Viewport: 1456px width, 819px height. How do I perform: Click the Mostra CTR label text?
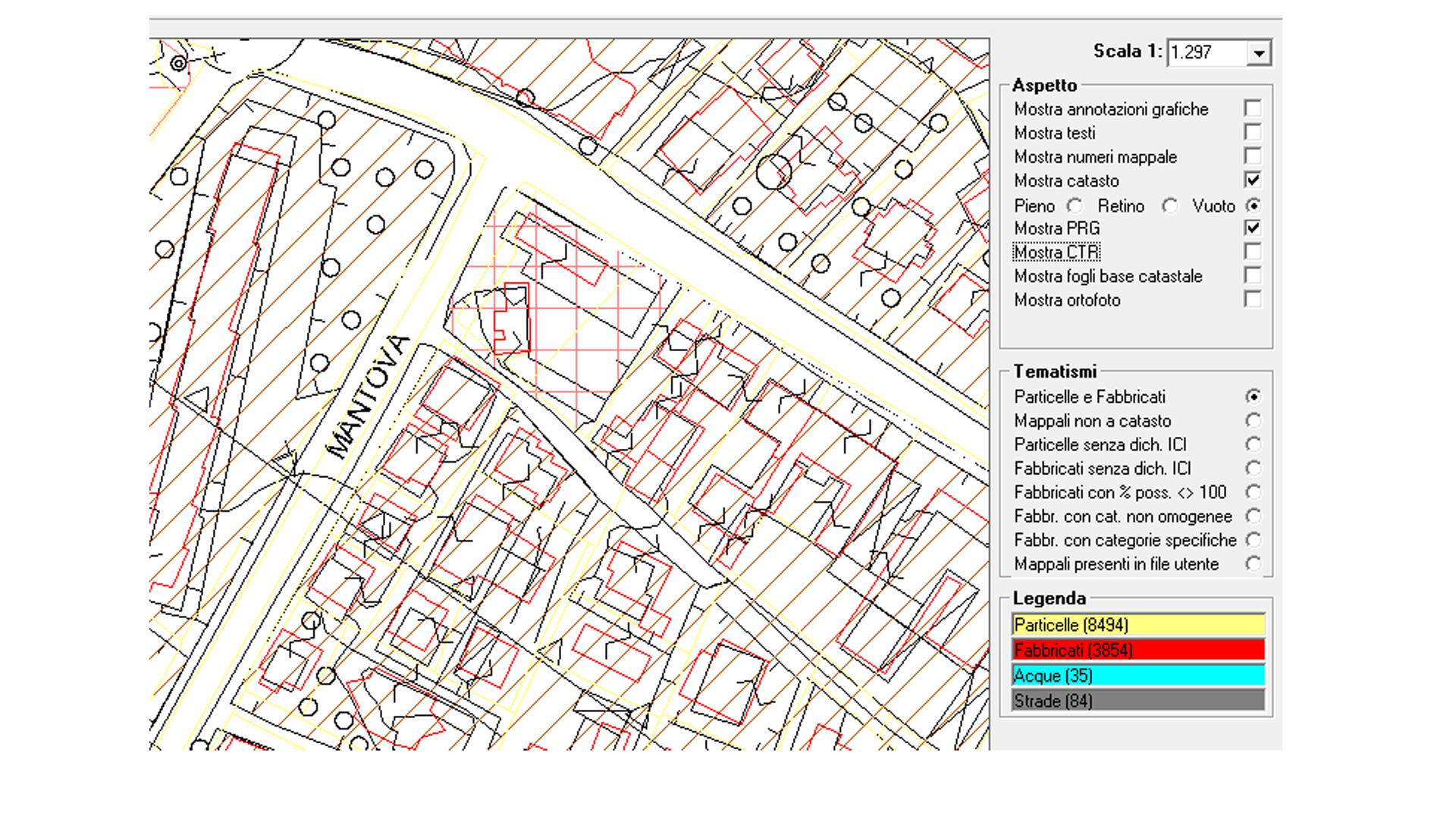click(1056, 252)
